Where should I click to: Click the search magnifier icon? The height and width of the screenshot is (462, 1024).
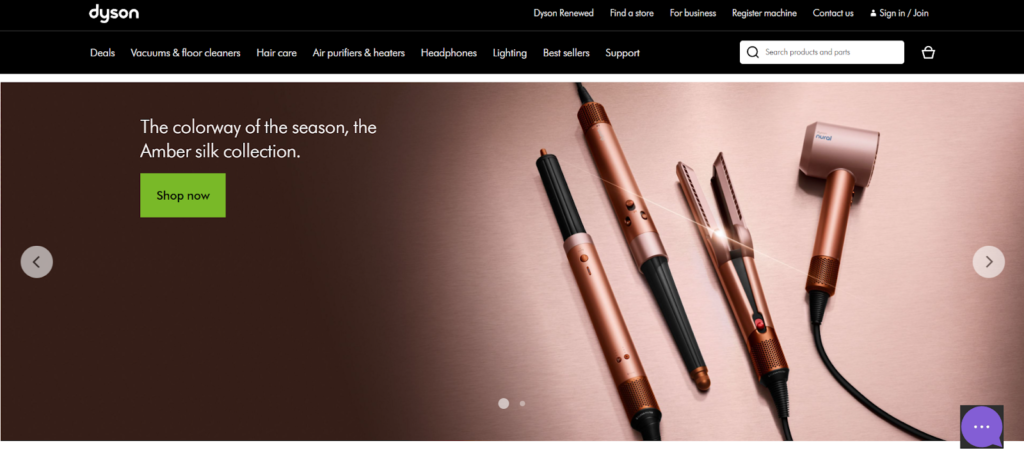click(x=752, y=52)
